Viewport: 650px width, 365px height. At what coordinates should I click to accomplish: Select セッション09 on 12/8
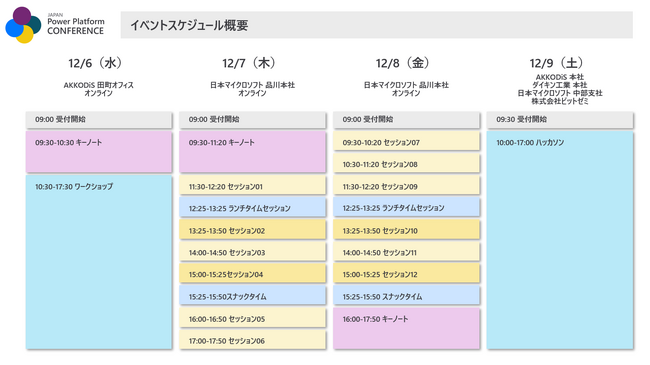(406, 186)
